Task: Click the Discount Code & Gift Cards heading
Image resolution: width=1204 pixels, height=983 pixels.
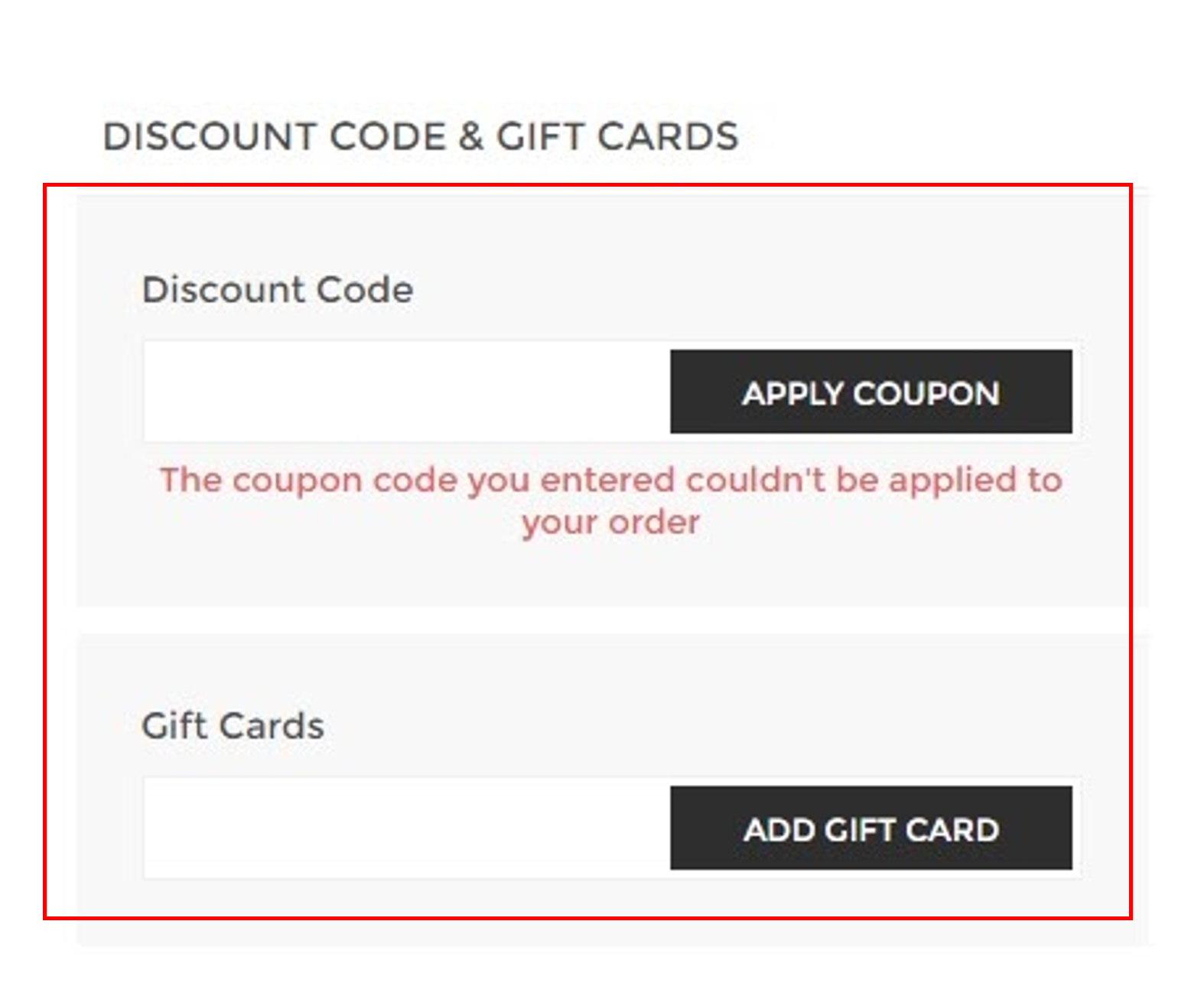Action: tap(421, 137)
